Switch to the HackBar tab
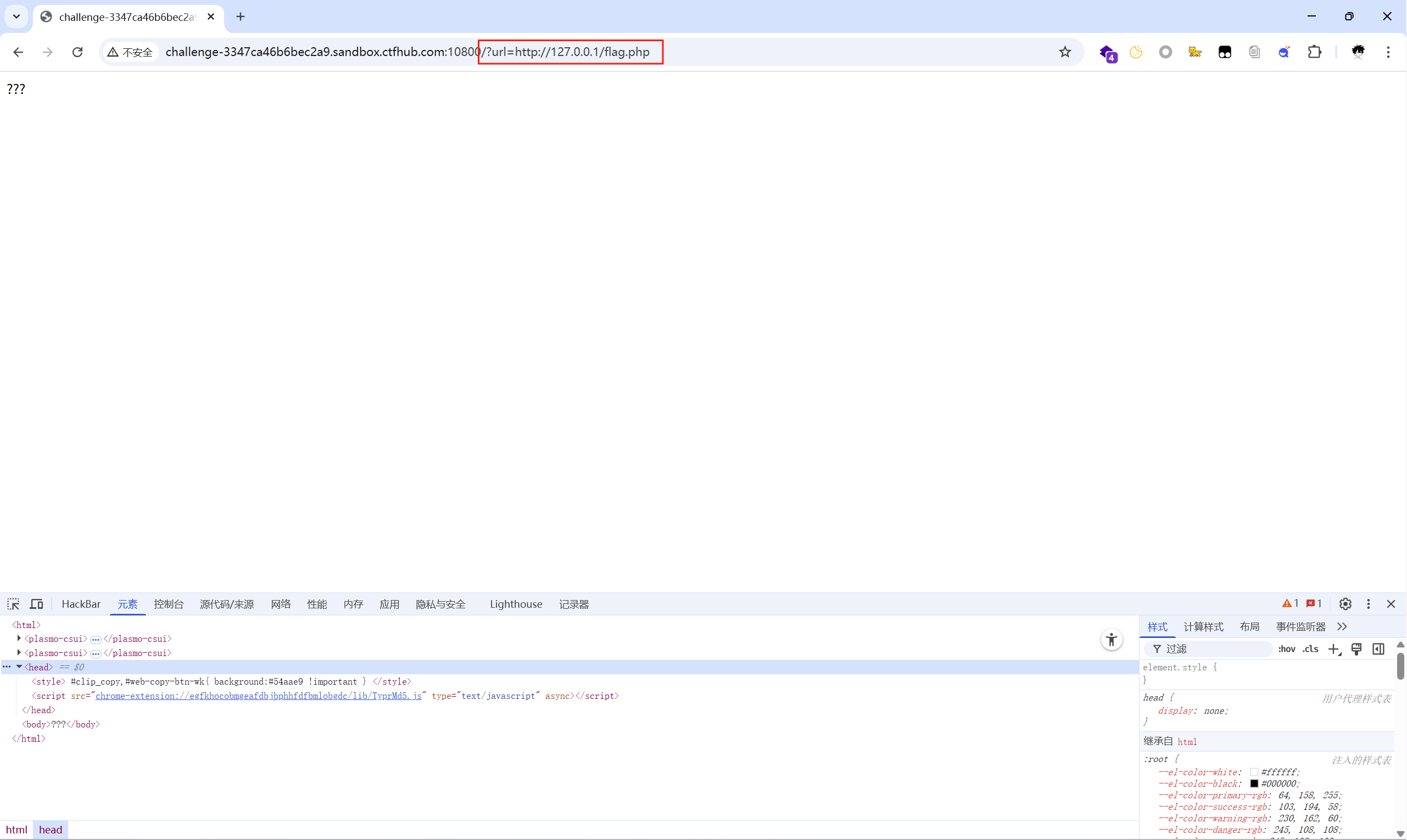Viewport: 1407px width, 840px height. pyautogui.click(x=81, y=604)
